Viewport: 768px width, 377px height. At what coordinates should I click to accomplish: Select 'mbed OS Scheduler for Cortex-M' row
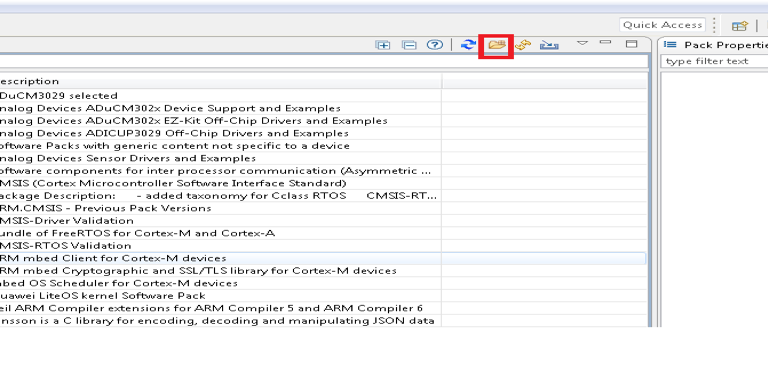(x=323, y=283)
